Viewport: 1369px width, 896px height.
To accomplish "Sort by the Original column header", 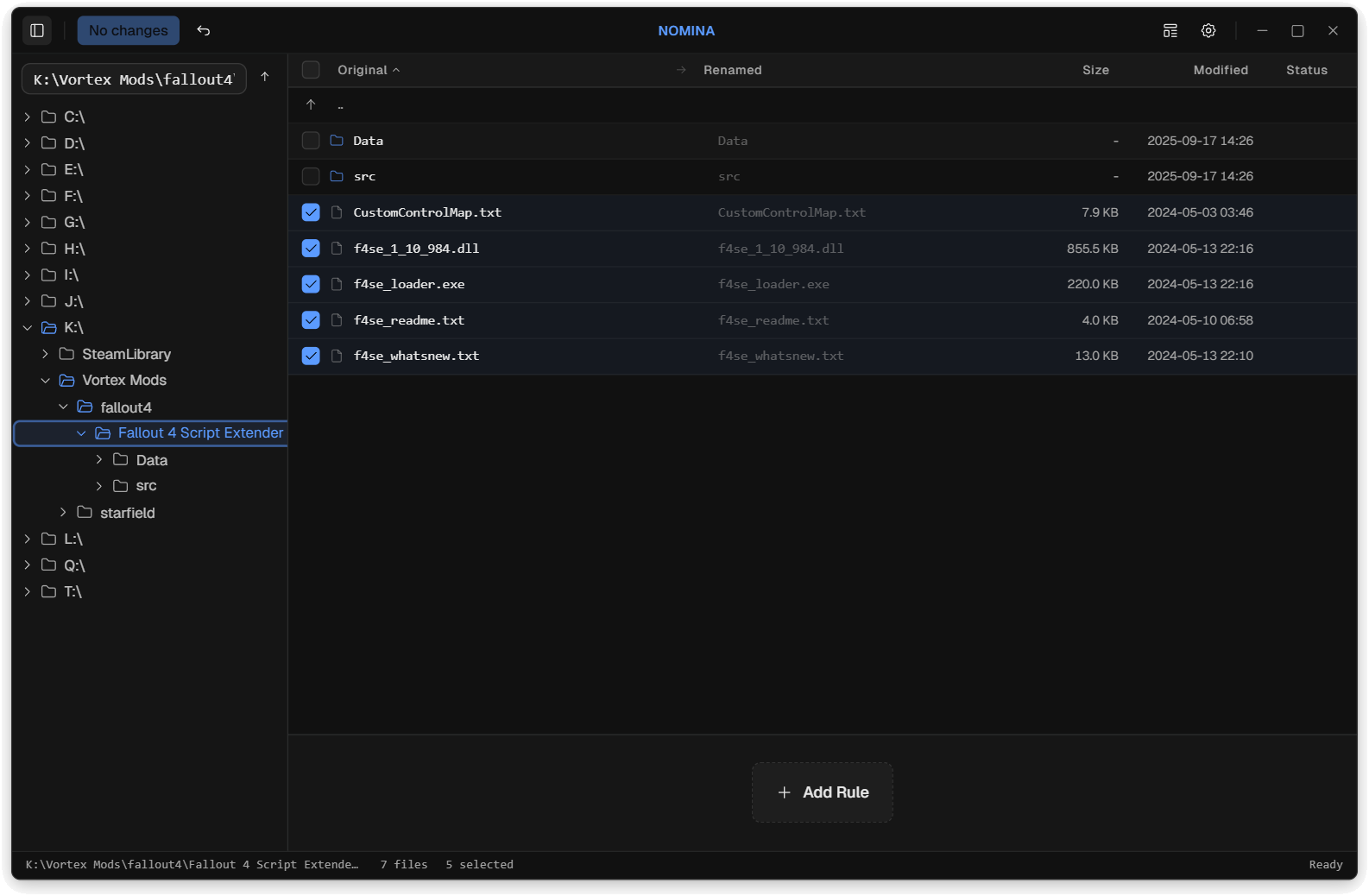I will pos(363,70).
